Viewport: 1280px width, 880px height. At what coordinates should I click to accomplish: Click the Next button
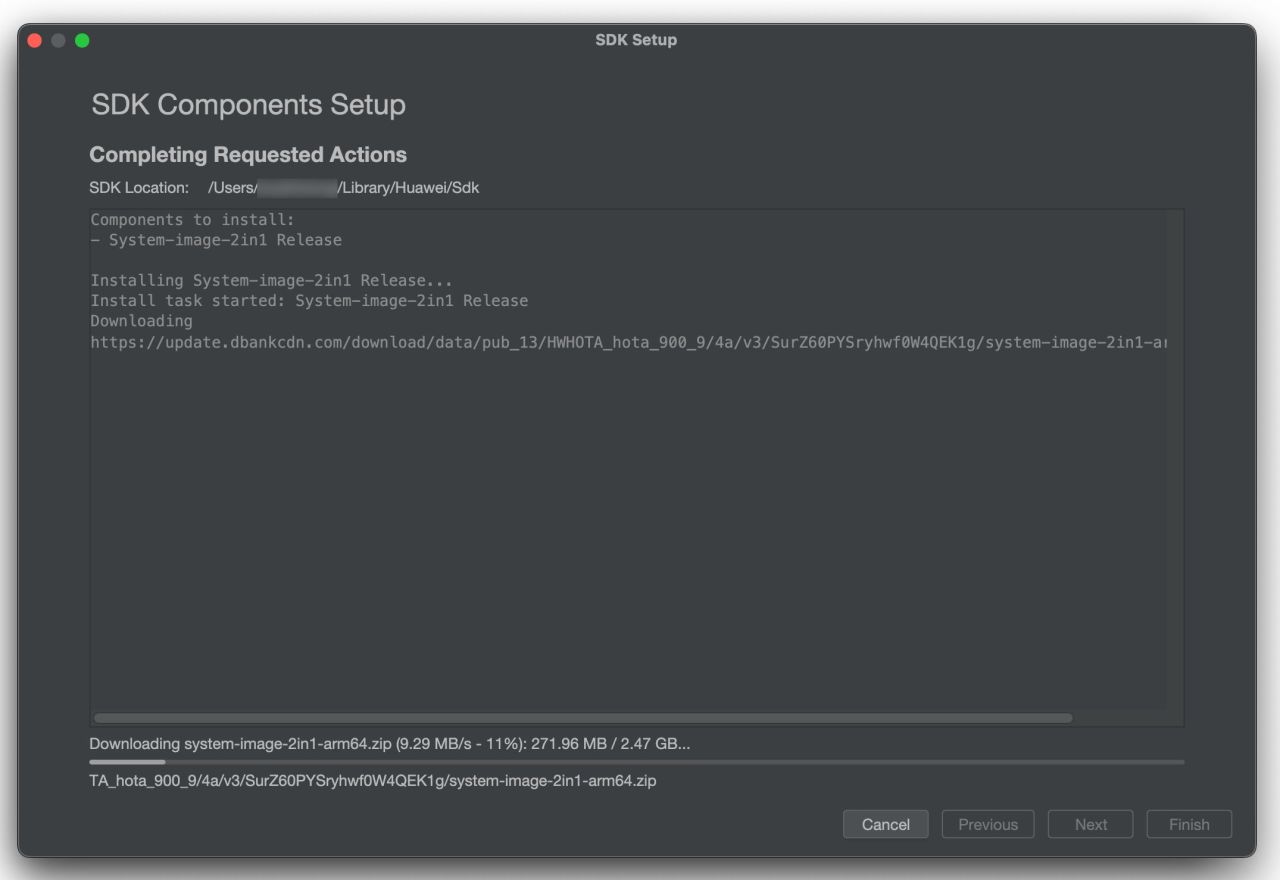1090,825
